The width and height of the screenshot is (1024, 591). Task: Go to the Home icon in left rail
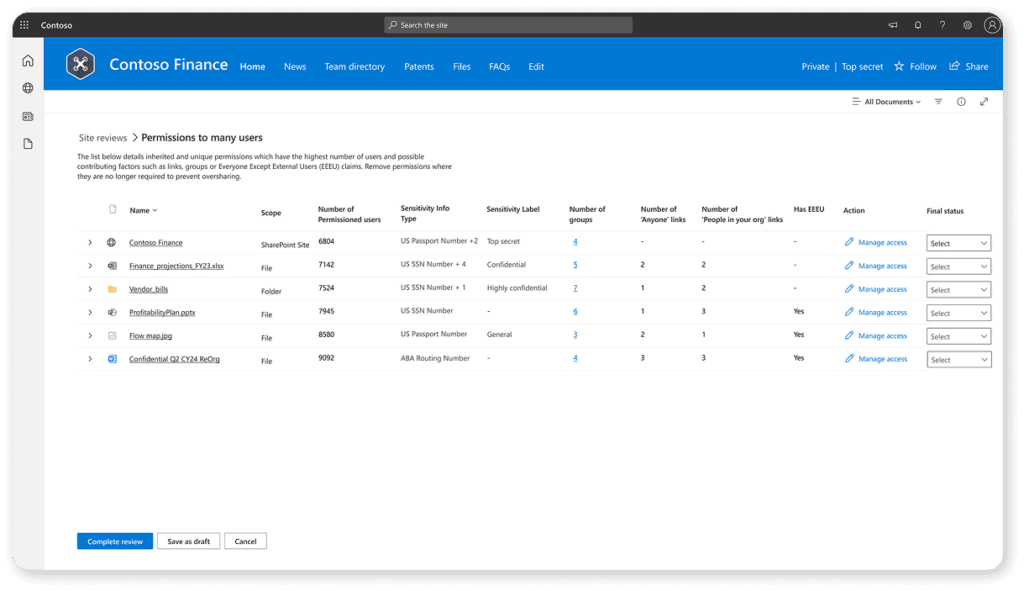(x=27, y=61)
